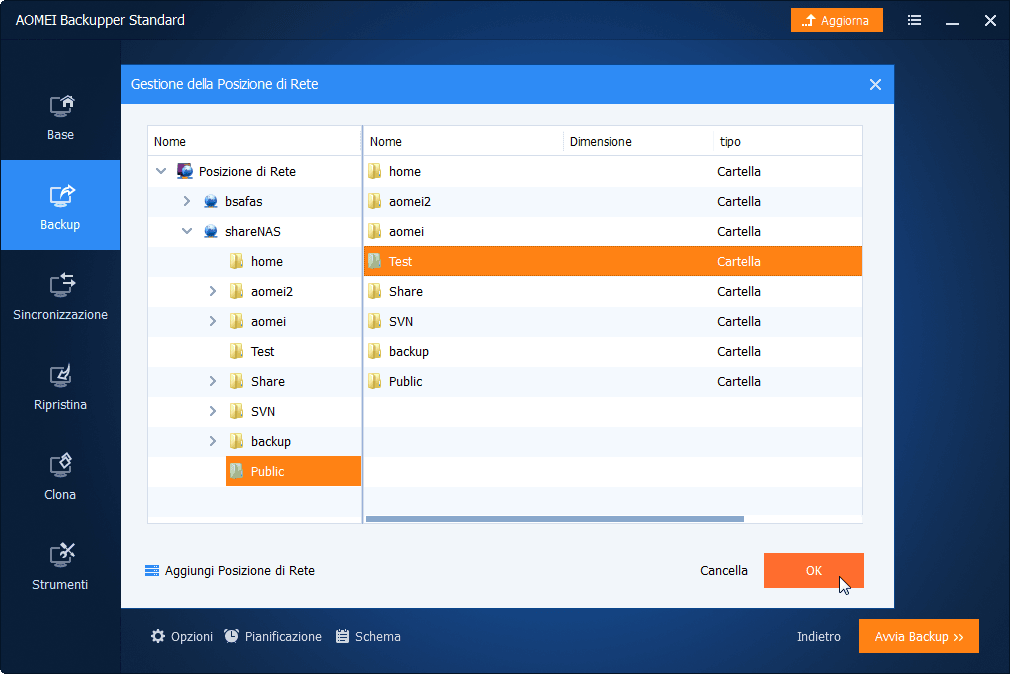Click the Opzioni gear icon
The image size is (1010, 674).
tap(158, 636)
